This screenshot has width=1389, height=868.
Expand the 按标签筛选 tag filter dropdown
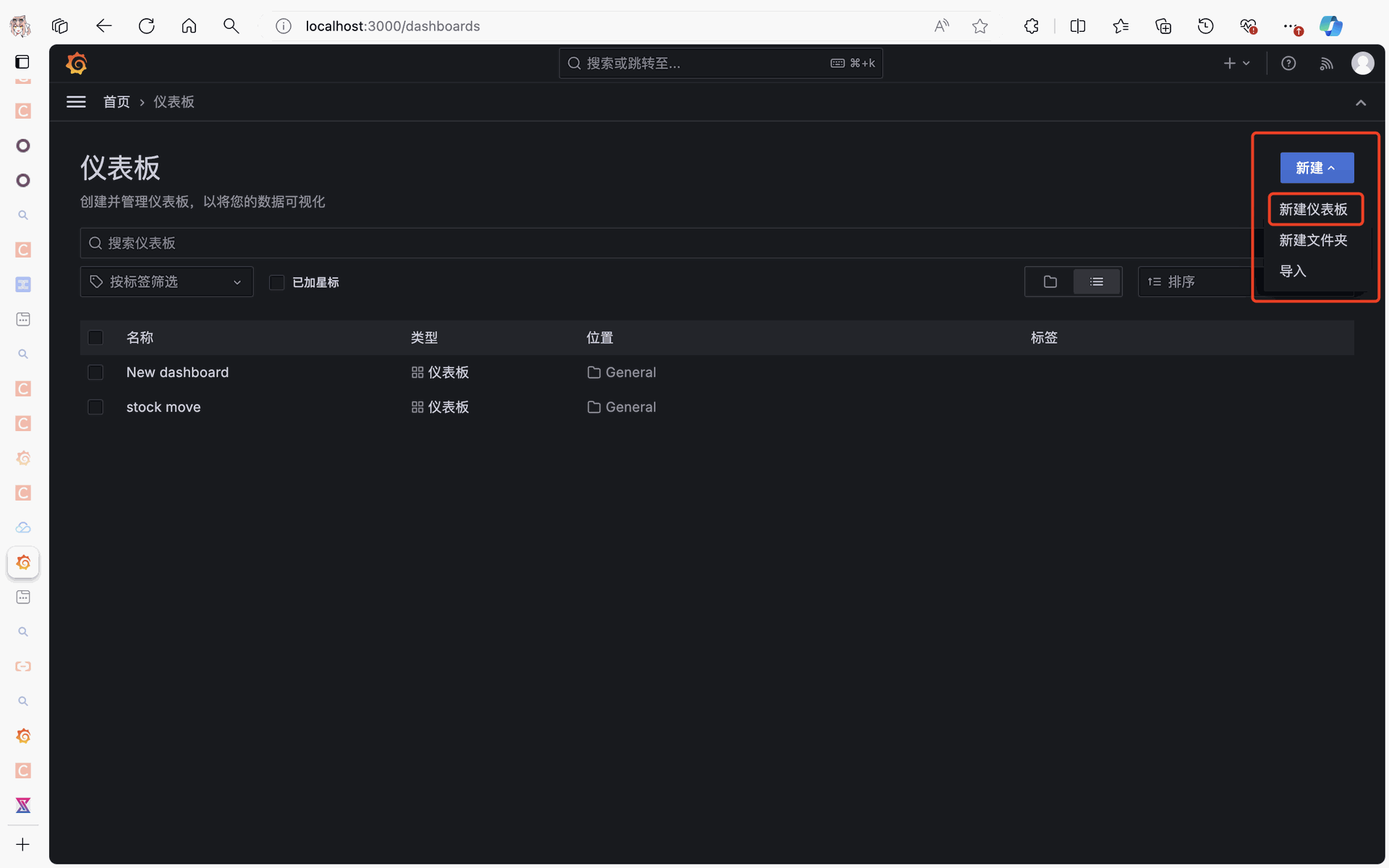click(166, 281)
